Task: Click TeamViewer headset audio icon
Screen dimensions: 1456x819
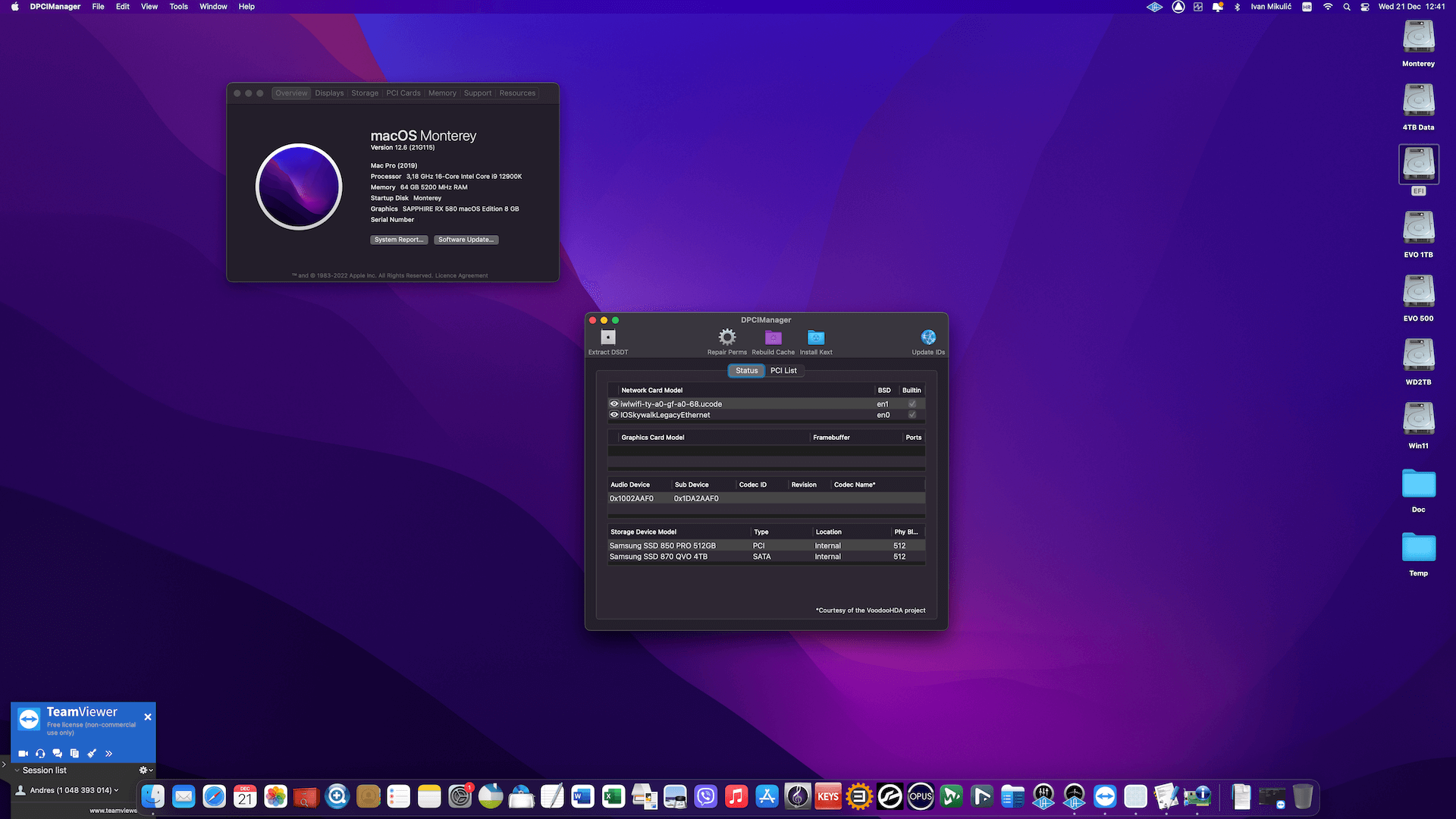Action: [x=40, y=753]
